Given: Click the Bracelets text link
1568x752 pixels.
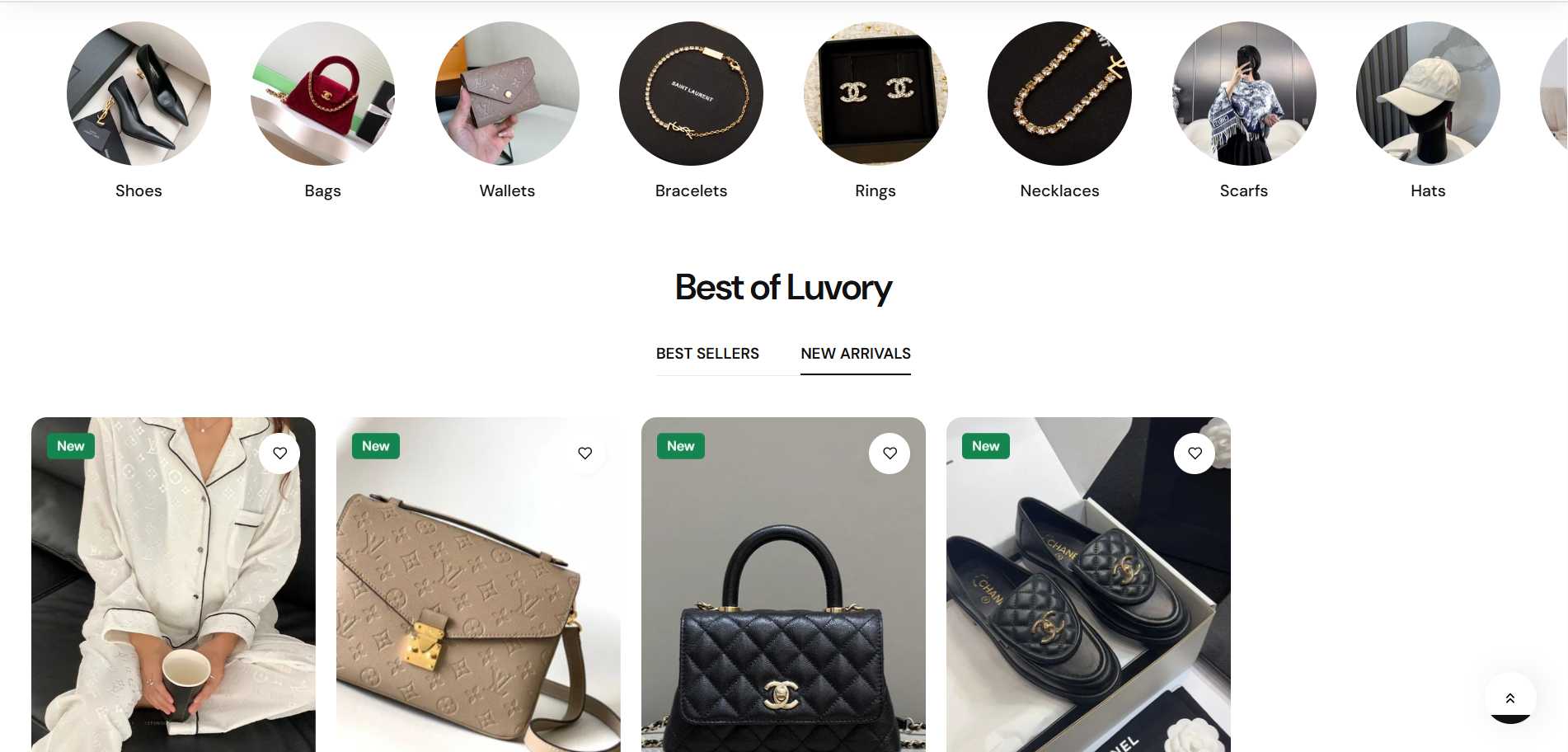Looking at the screenshot, I should [691, 190].
